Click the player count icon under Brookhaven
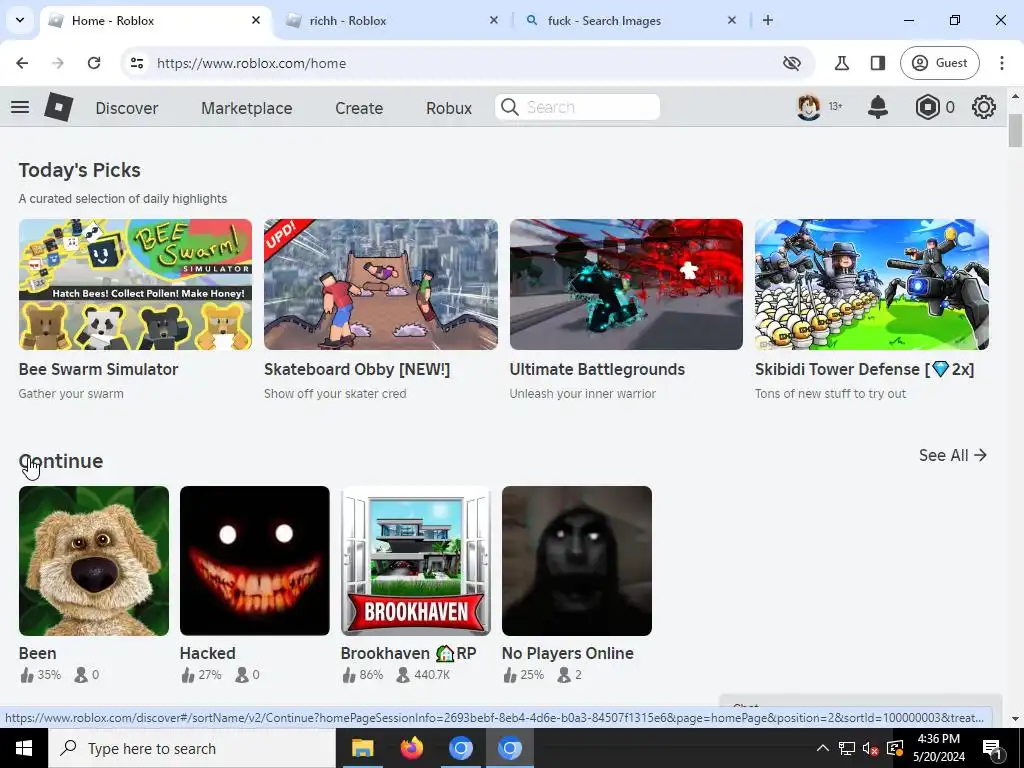The height and width of the screenshot is (768, 1024). 403,675
